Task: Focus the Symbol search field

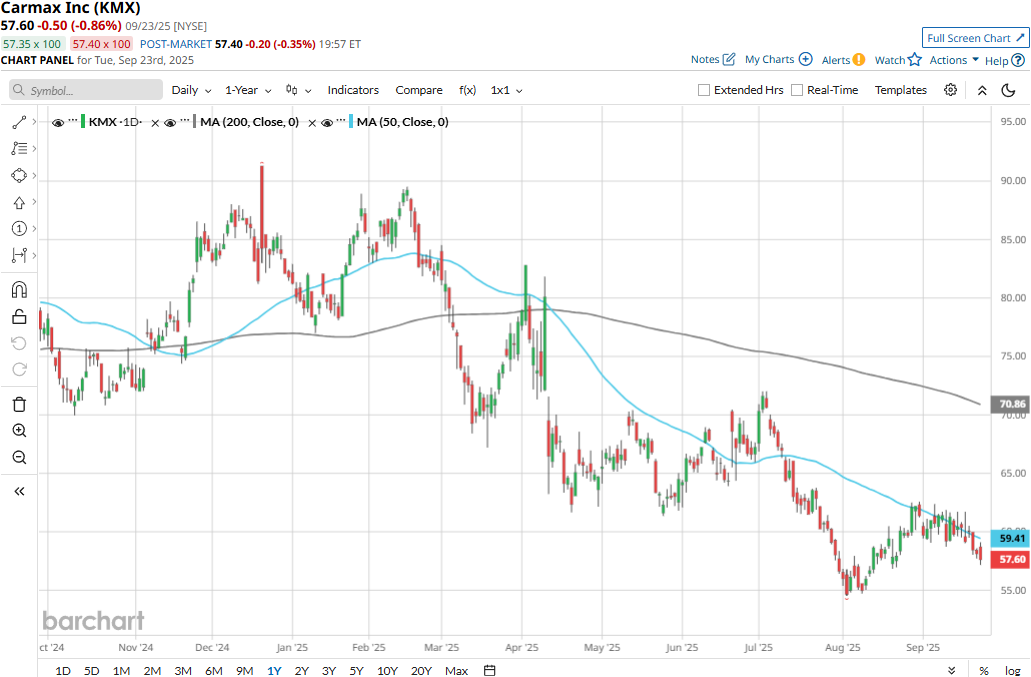Action: click(86, 90)
